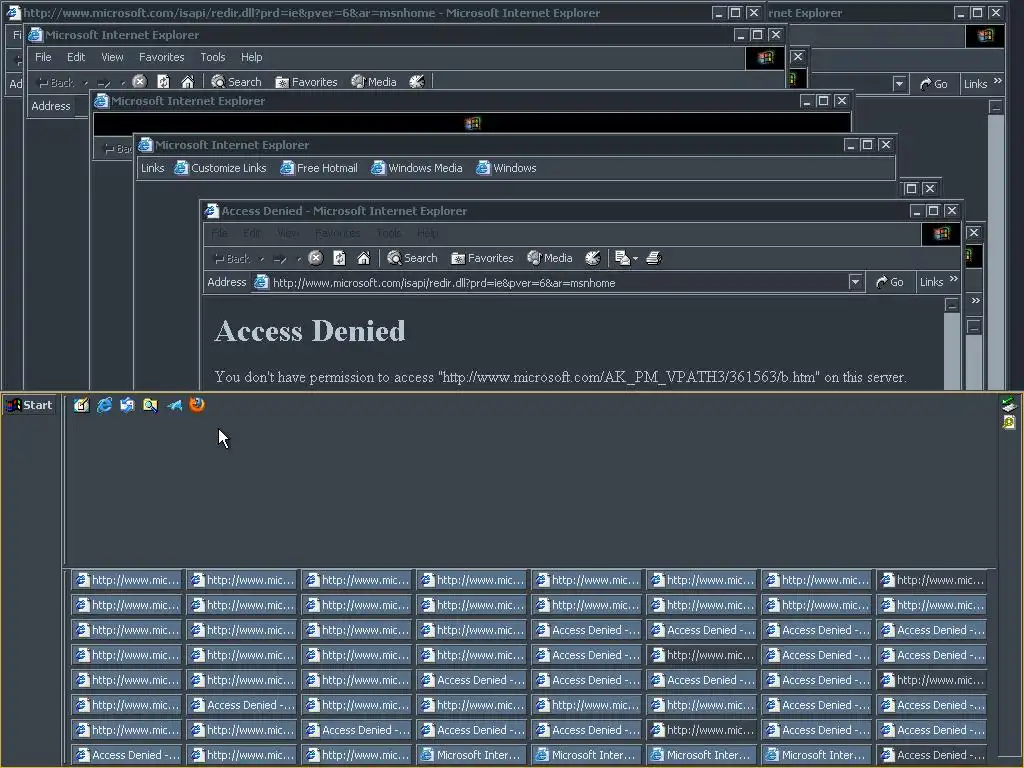Screen dimensions: 1024x768
Task: Click Home icon in second Internet Explorer window
Action: coord(187,82)
